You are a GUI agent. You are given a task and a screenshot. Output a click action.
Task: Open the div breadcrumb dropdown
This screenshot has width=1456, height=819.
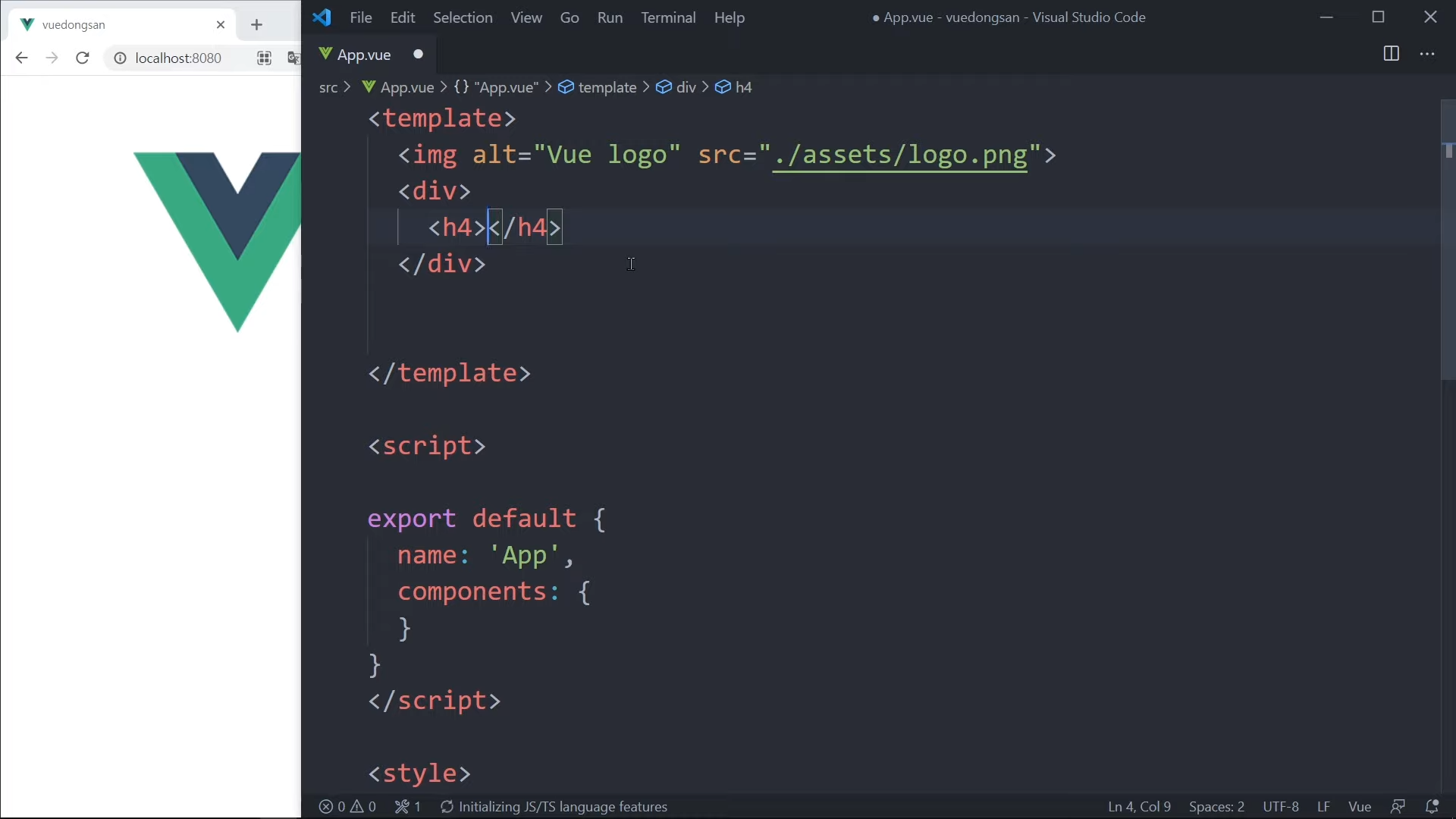tap(686, 88)
